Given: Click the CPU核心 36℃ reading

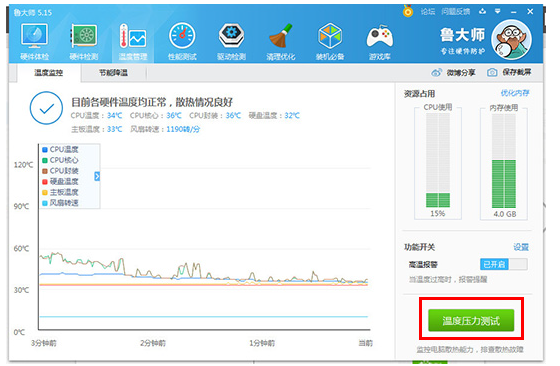Looking at the screenshot, I should tap(156, 116).
